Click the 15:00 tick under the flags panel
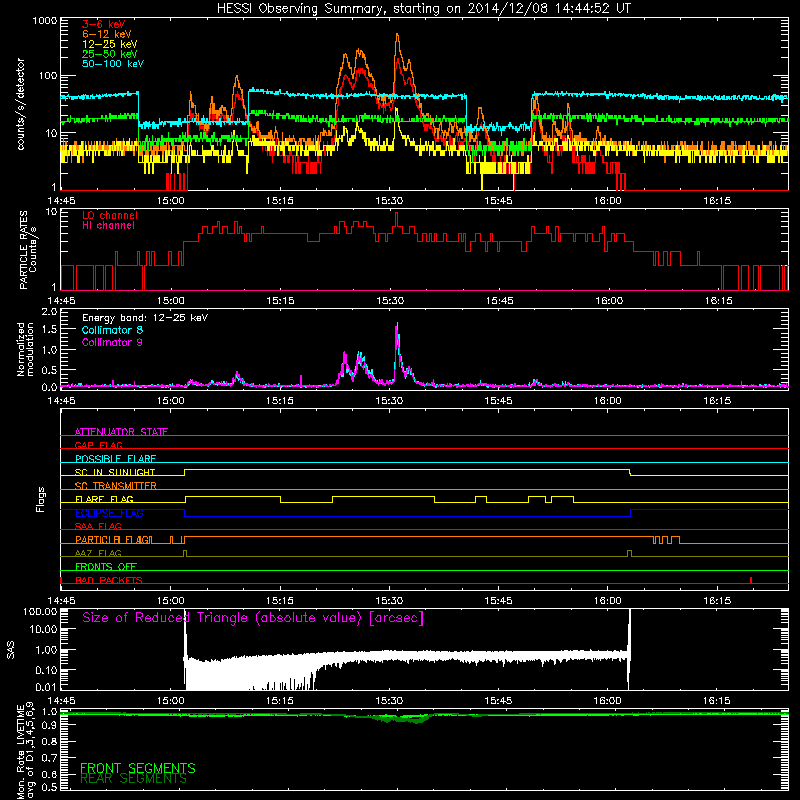The image size is (800, 800). coord(170,601)
